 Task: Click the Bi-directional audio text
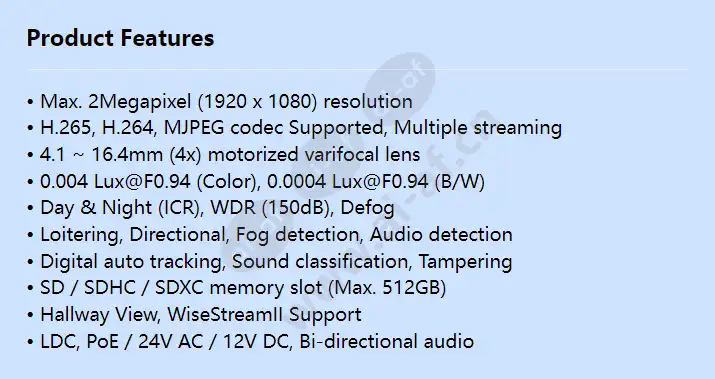pos(386,342)
